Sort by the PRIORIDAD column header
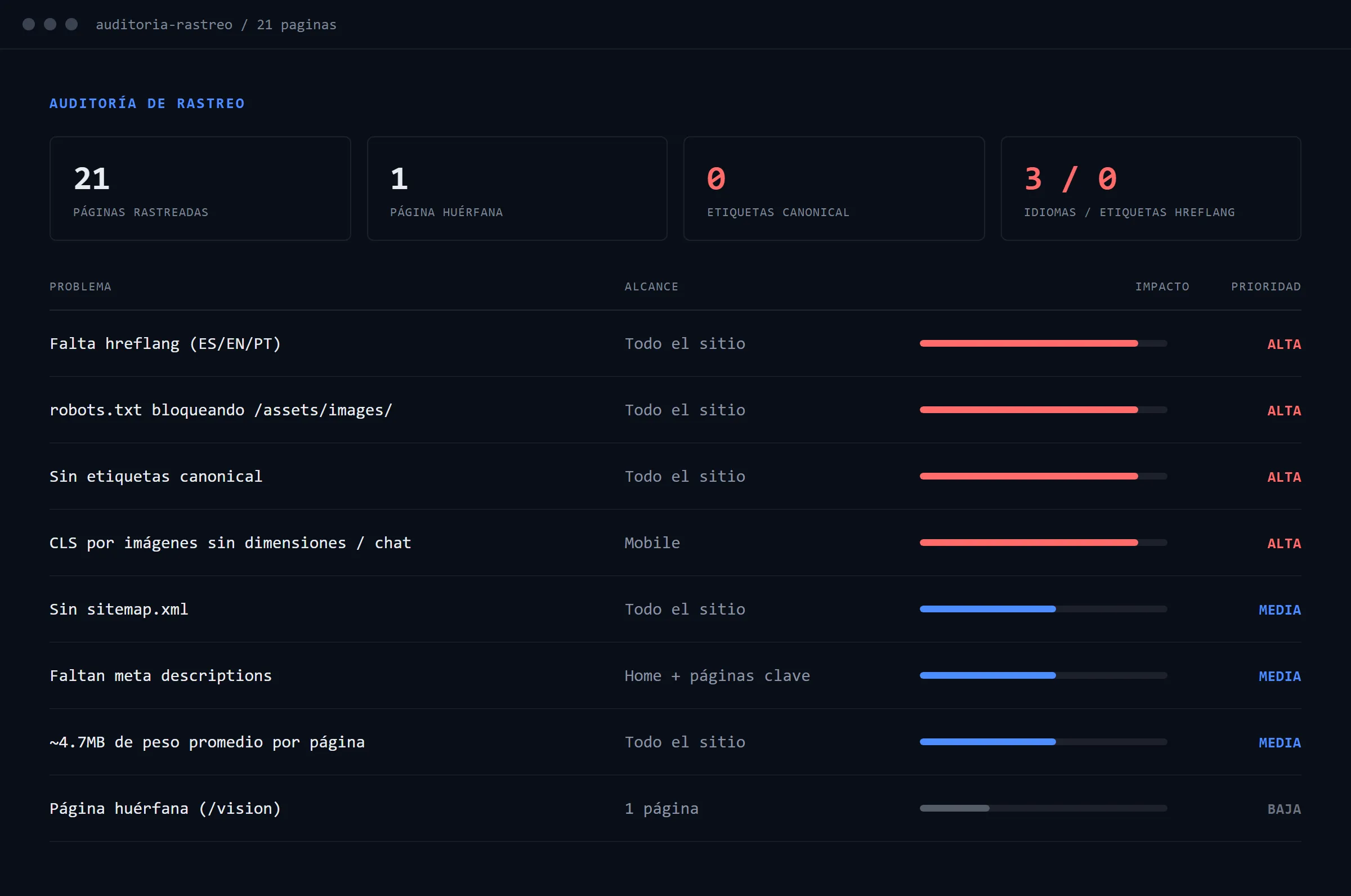The image size is (1351, 896). click(x=1266, y=286)
